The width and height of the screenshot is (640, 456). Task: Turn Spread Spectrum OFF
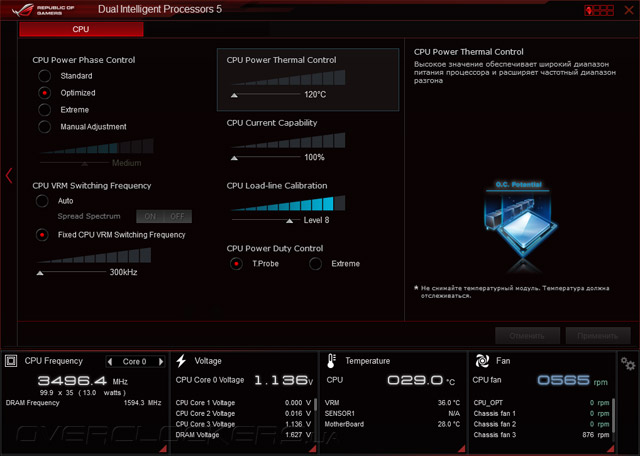pyautogui.click(x=178, y=216)
